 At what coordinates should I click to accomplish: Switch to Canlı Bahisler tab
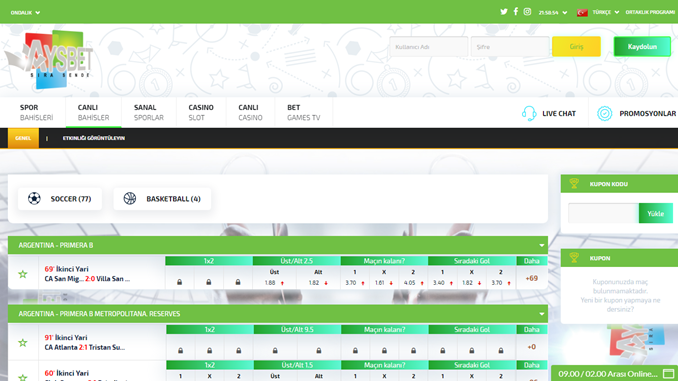tap(93, 112)
